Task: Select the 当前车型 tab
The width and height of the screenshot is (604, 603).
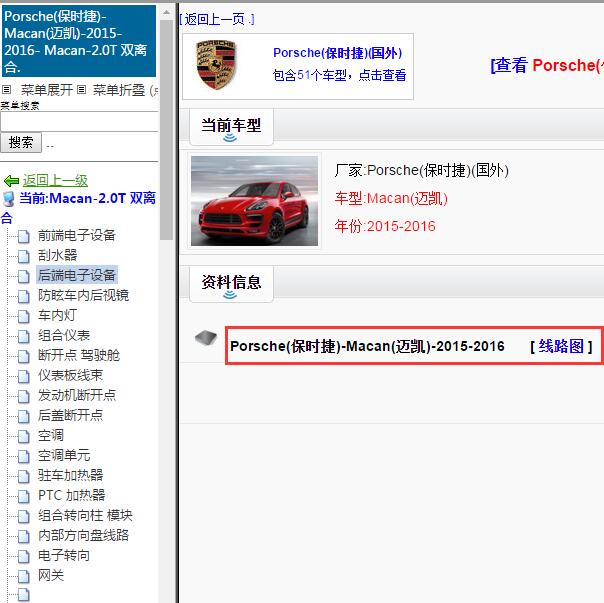Action: (231, 127)
